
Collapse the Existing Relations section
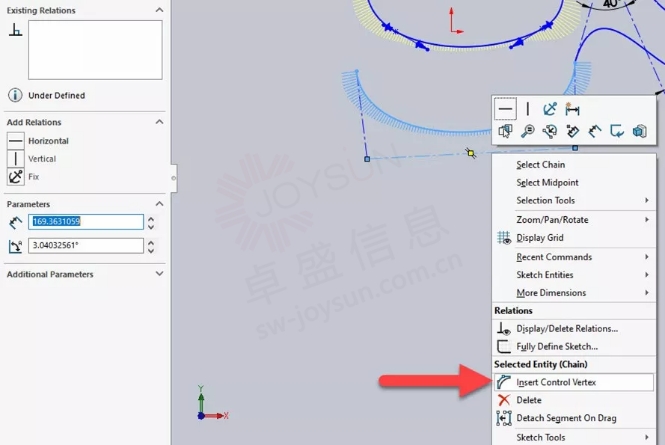click(x=159, y=10)
